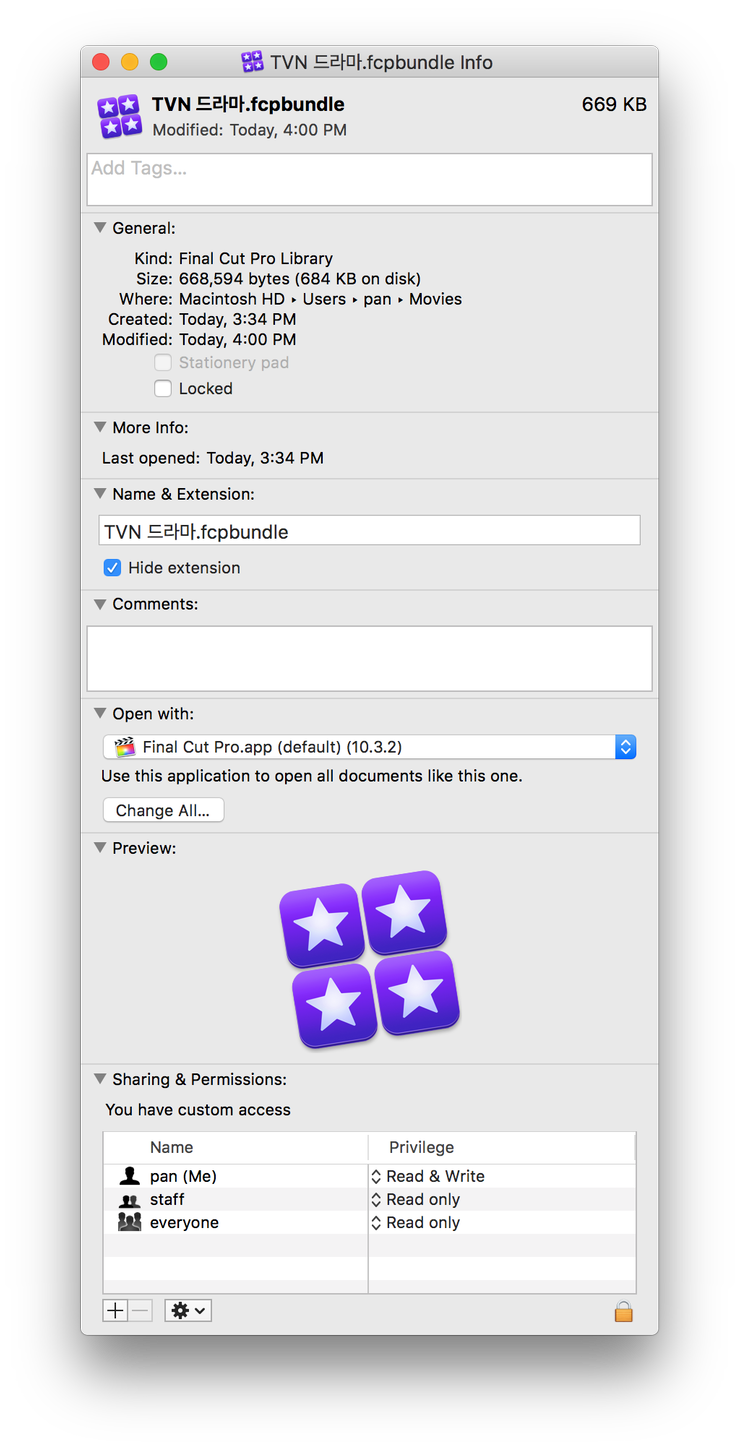Click the file name text field
This screenshot has width=740, height=1451.
coord(370,531)
